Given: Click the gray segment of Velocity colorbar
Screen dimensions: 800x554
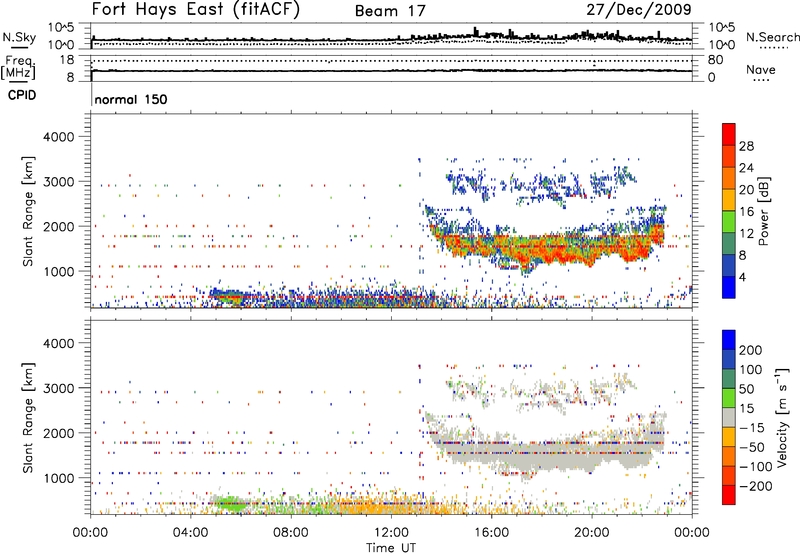Looking at the screenshot, I should (x=729, y=417).
